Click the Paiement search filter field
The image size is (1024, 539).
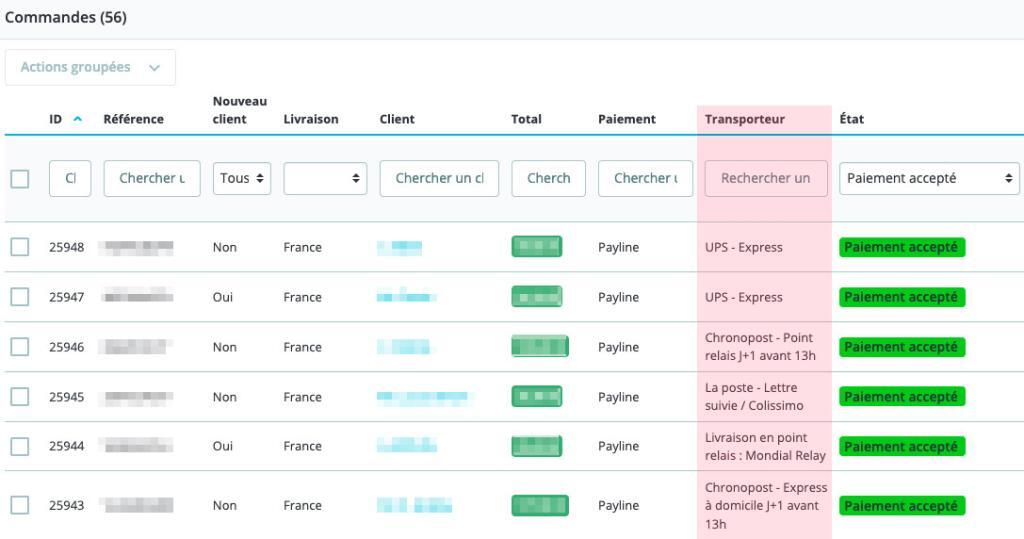pyautogui.click(x=645, y=179)
